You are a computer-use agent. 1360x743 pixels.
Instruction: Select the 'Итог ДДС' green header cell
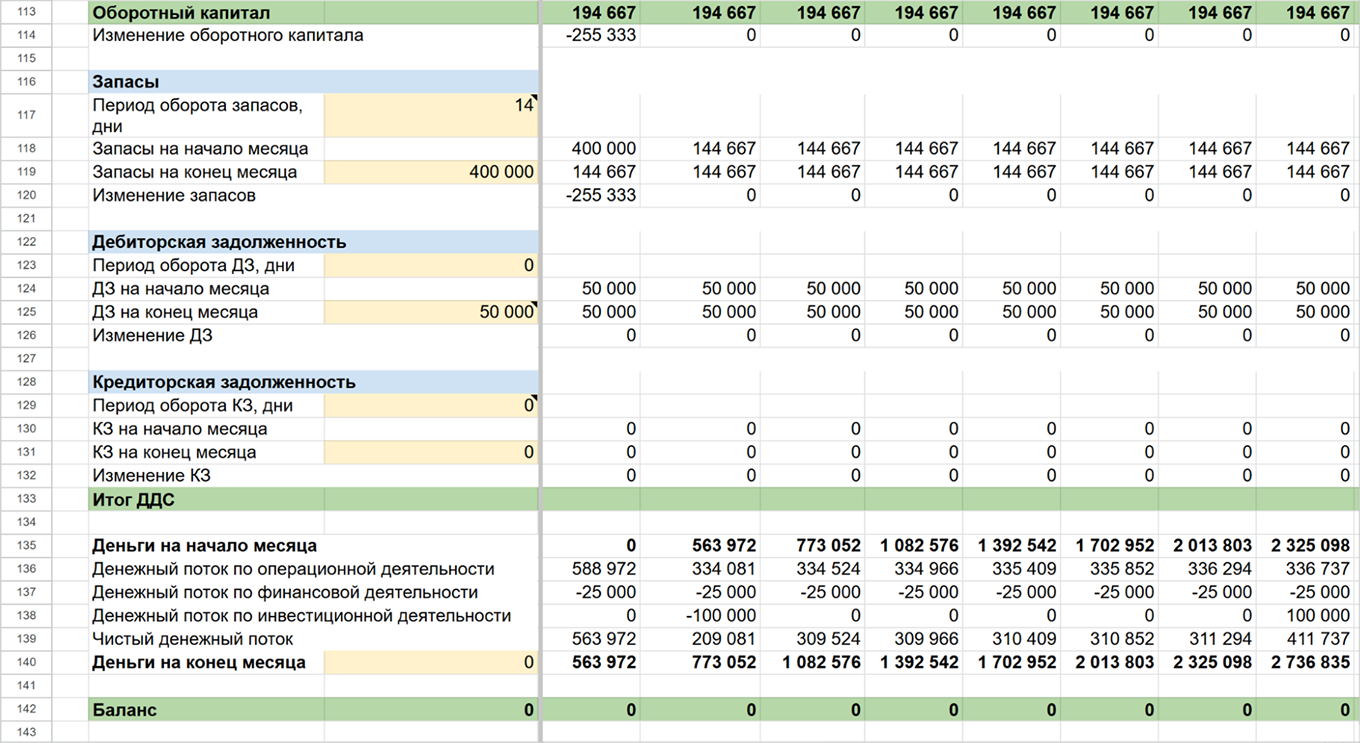pos(314,499)
